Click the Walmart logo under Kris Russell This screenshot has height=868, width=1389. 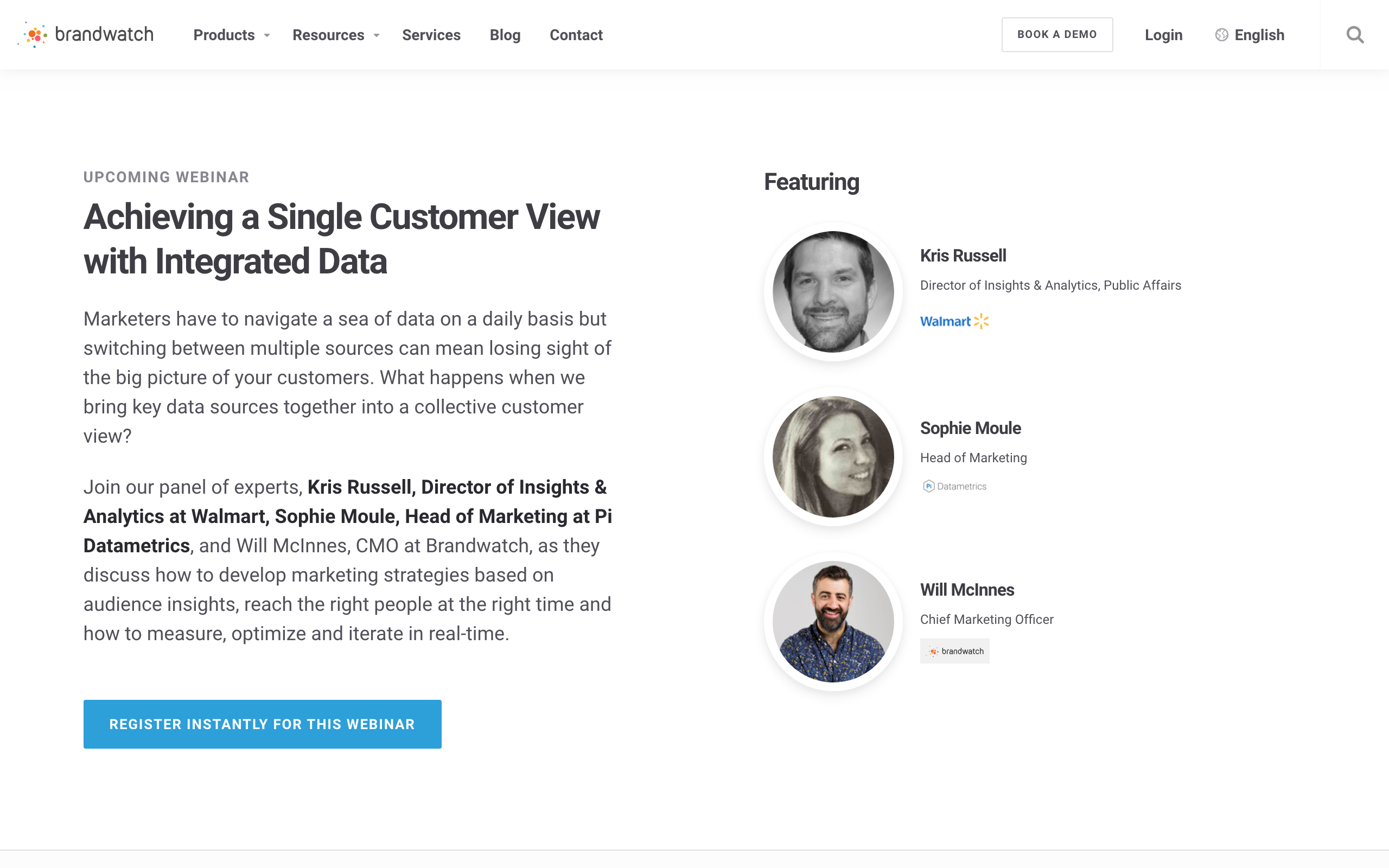coord(954,322)
